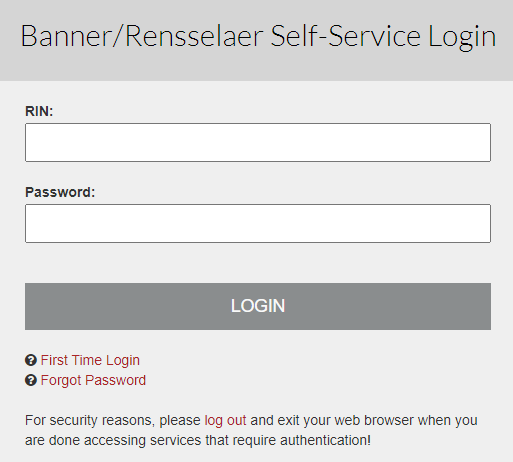Click the Password: field label
This screenshot has width=513, height=462.
(x=60, y=192)
